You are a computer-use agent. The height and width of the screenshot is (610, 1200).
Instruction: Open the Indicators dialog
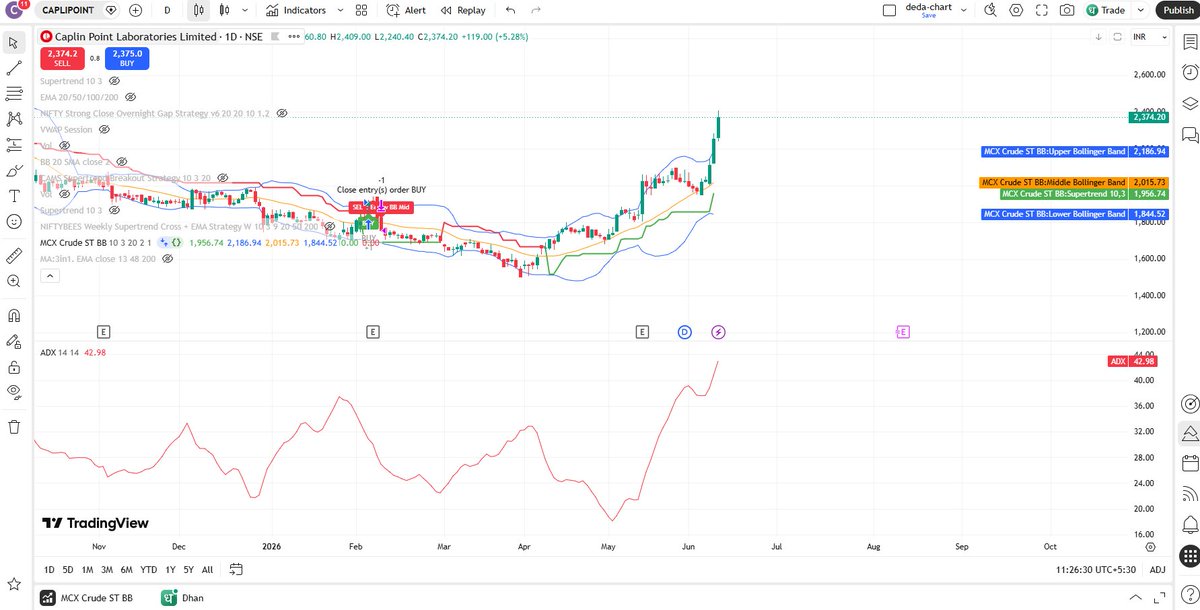pyautogui.click(x=296, y=10)
